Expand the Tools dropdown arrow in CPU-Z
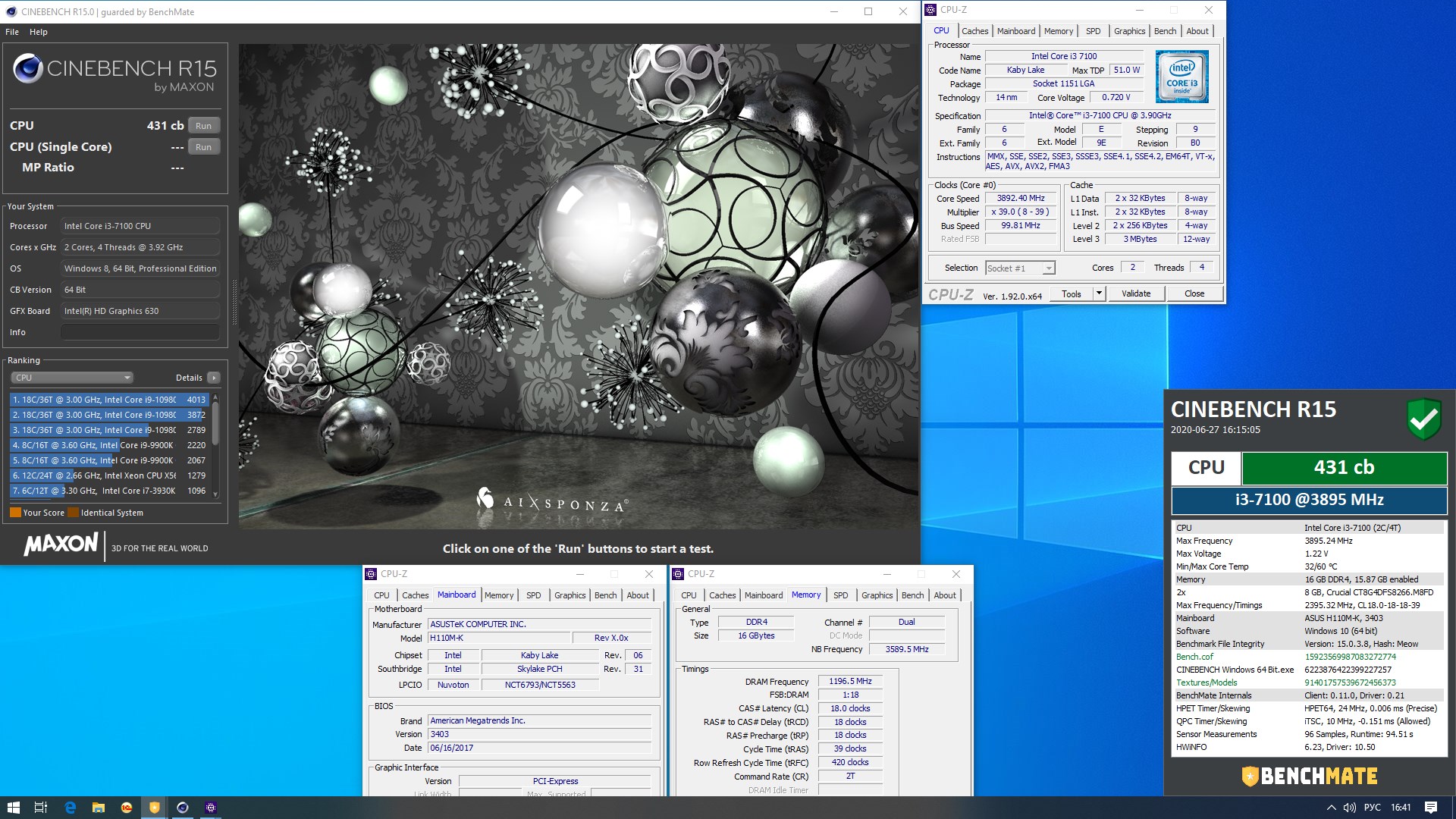This screenshot has width=1456, height=819. (1098, 293)
